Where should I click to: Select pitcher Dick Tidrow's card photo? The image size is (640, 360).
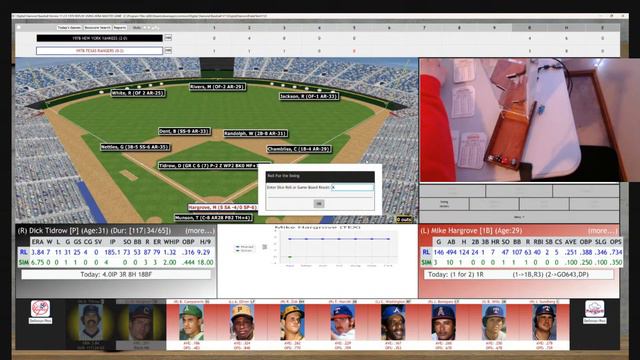[90, 322]
